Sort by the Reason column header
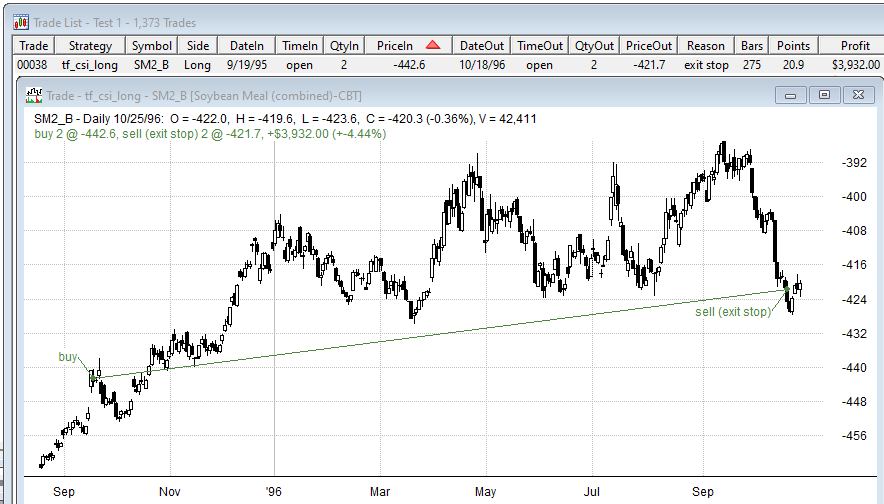The width and height of the screenshot is (884, 504). (706, 45)
